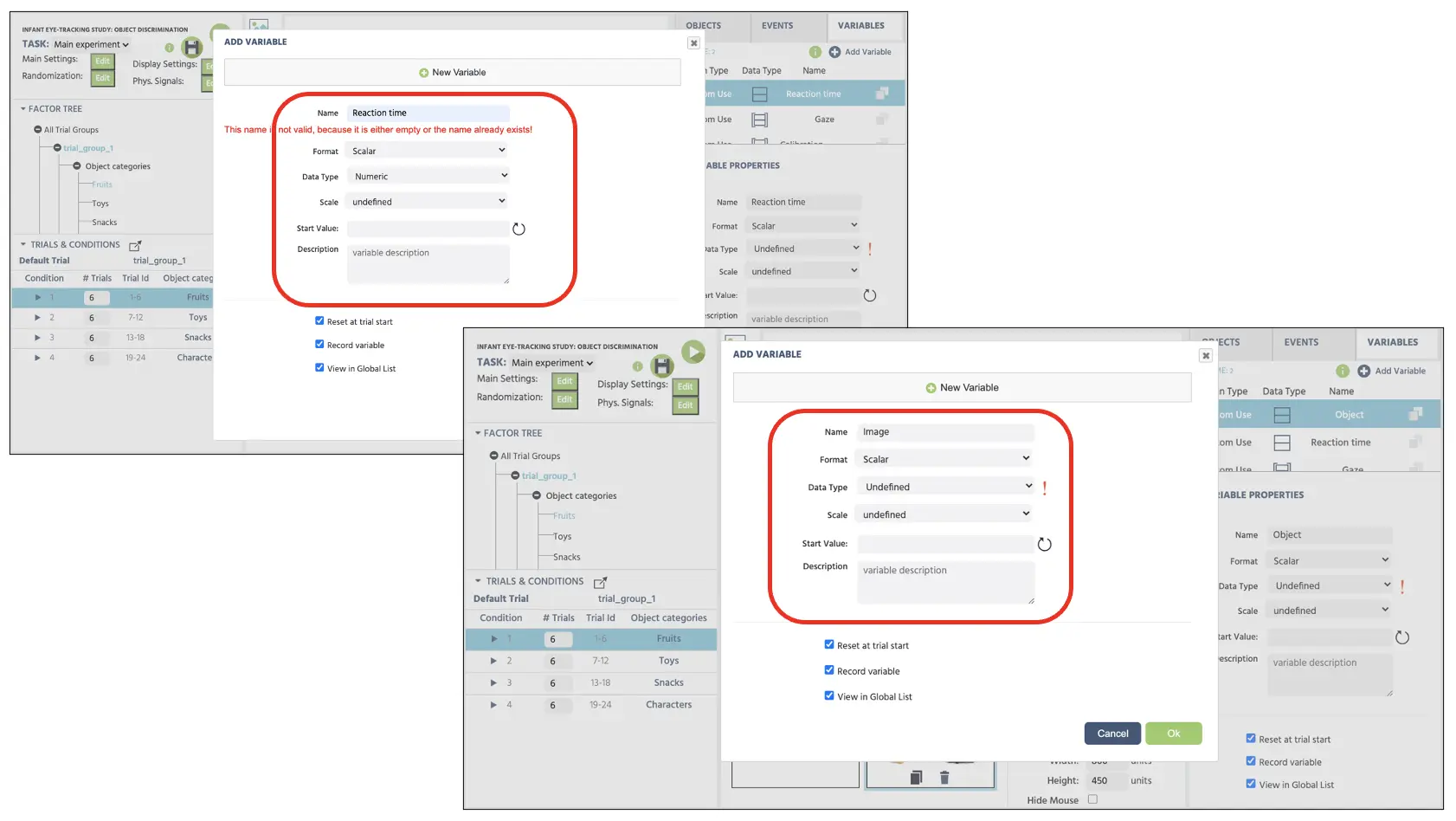The image size is (1456, 821).
Task: Open the Format dropdown in the lower-right Add Variable dialog
Action: 945,459
